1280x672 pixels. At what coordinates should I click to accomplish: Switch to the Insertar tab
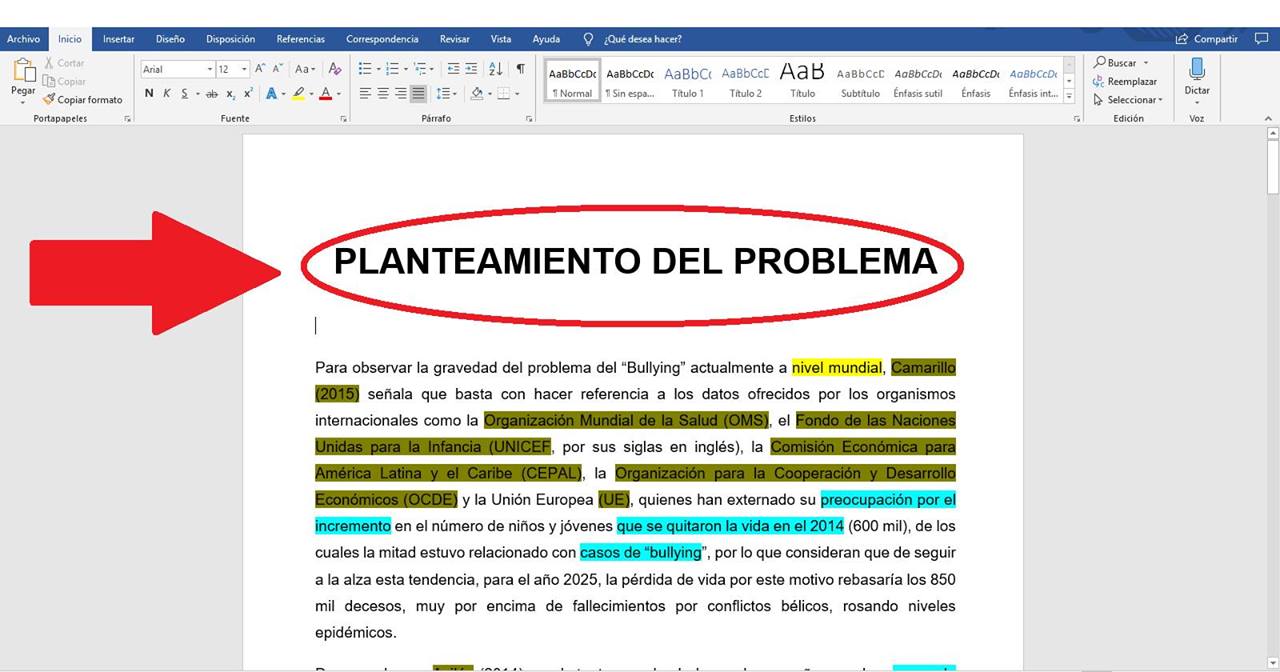tap(119, 39)
